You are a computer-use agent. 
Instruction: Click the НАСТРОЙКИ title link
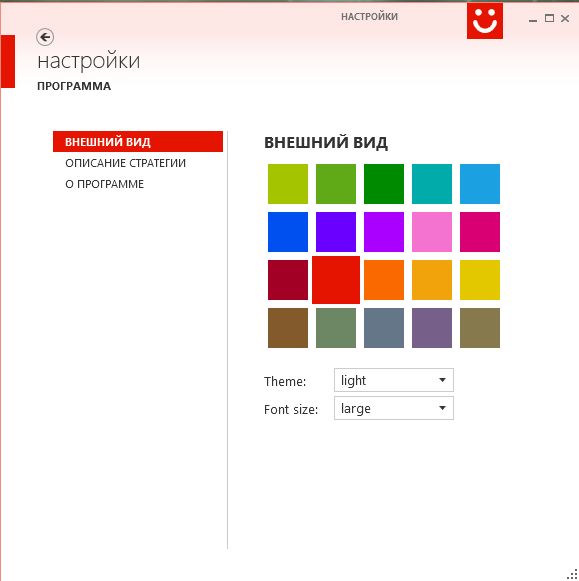369,17
